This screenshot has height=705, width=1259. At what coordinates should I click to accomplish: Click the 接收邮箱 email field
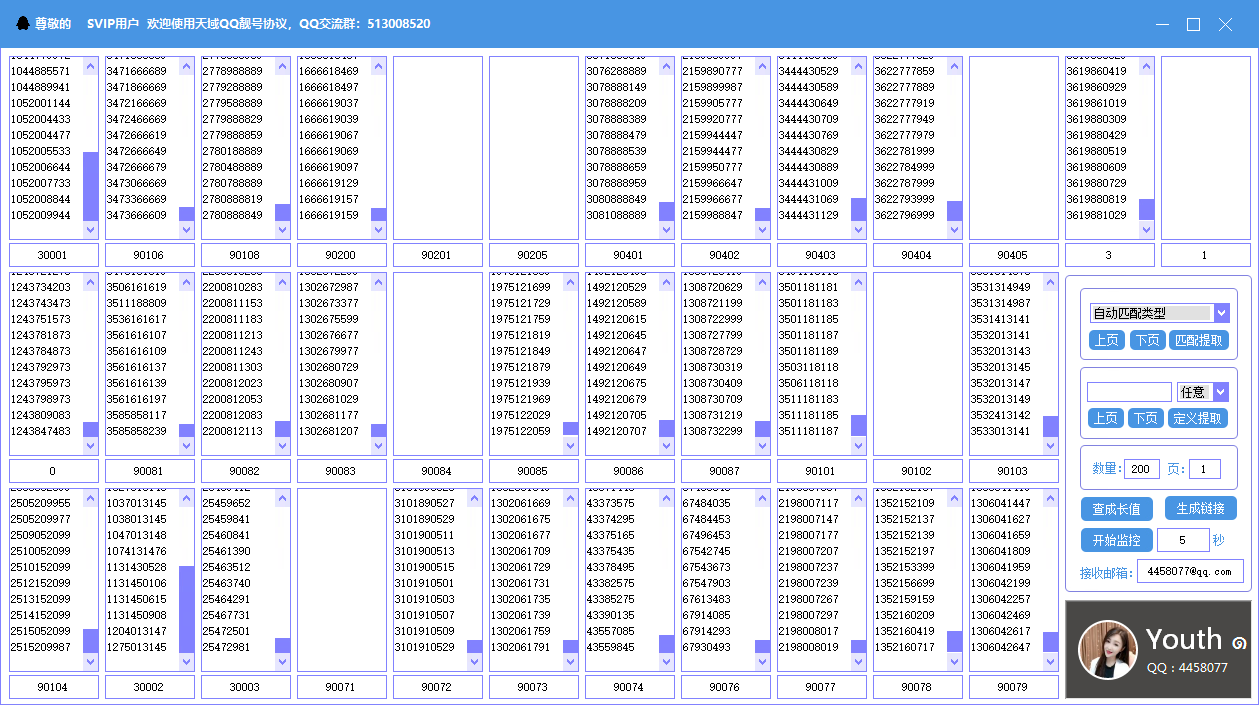click(1190, 572)
